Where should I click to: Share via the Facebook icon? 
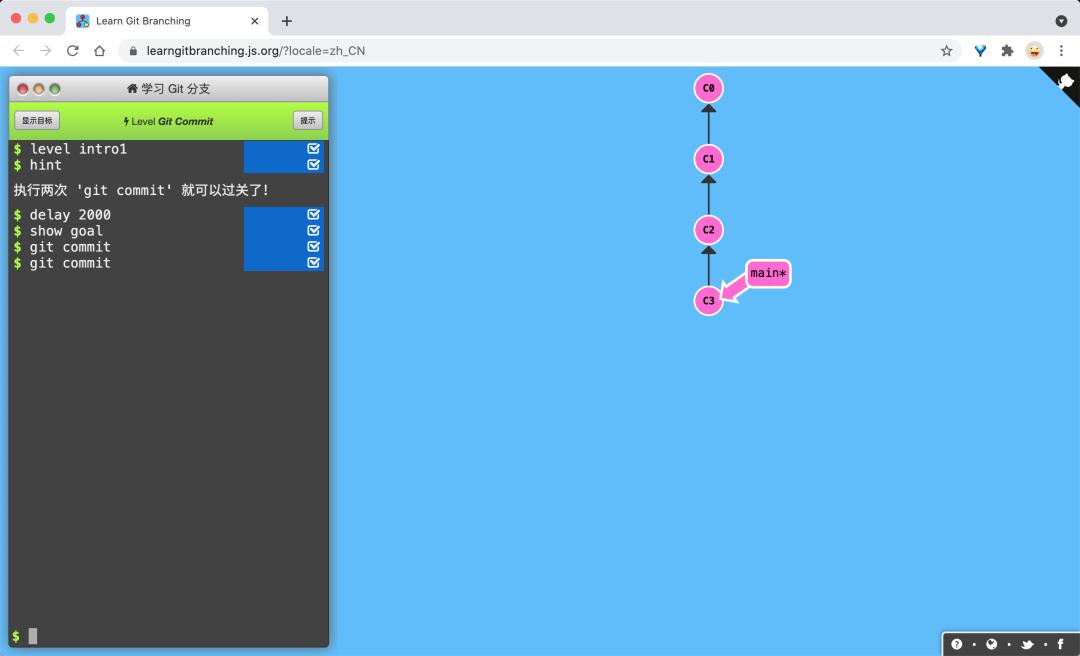pos(1061,644)
